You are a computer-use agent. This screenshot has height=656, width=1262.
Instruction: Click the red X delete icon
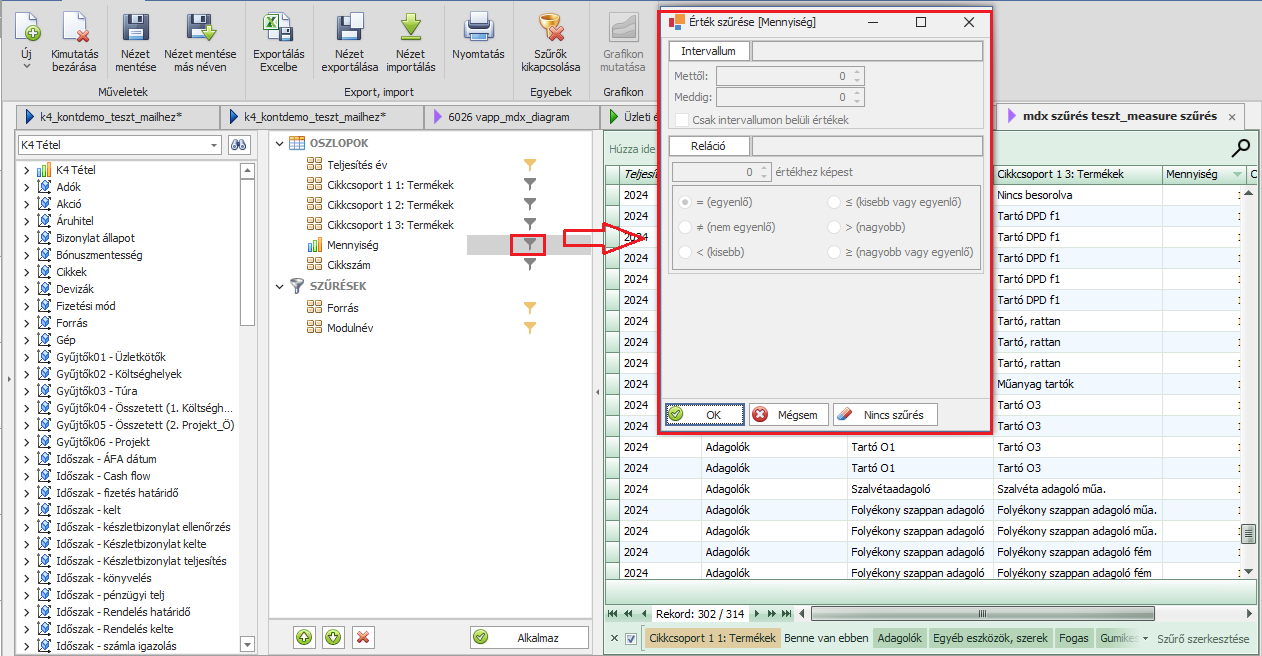[363, 637]
